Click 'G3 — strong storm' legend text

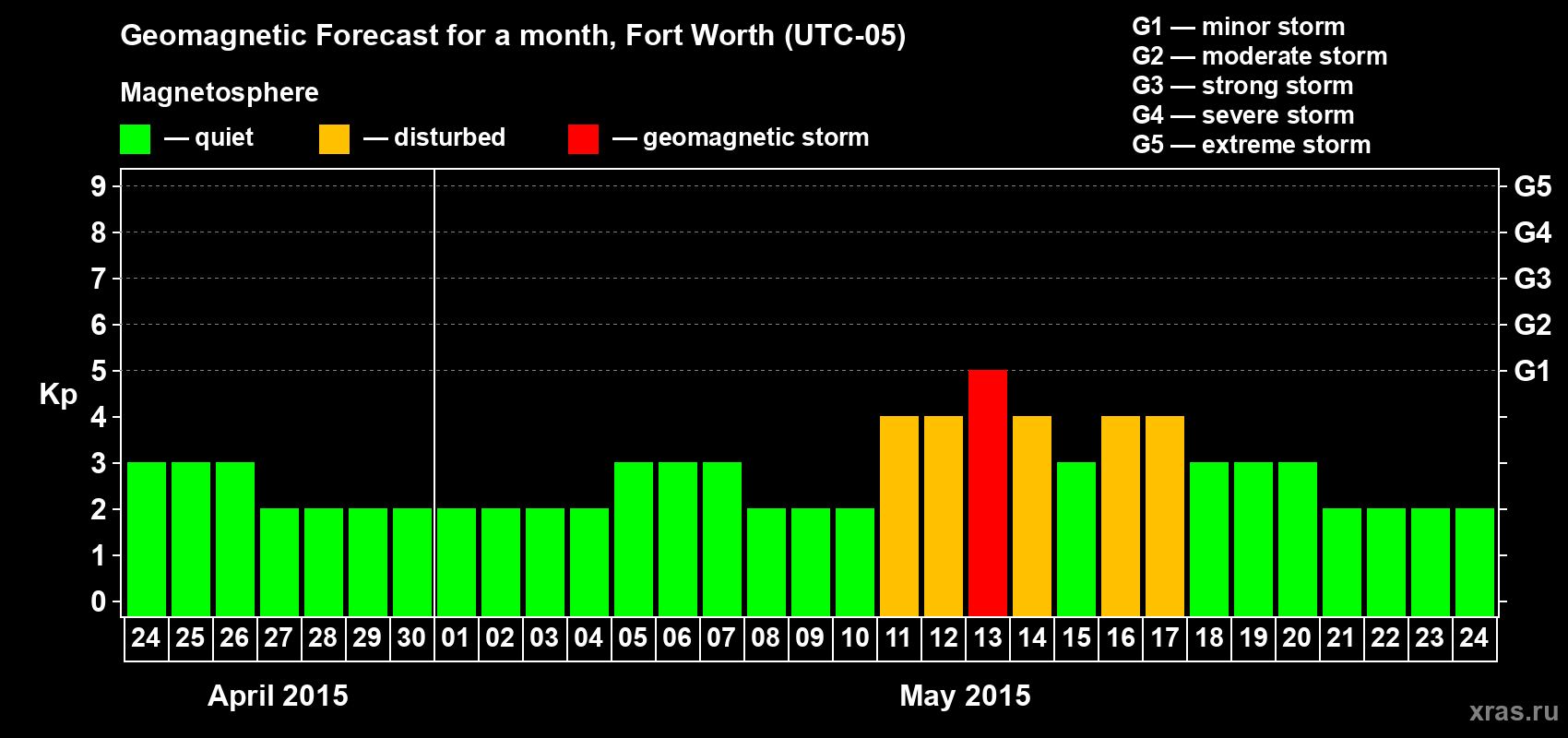(1243, 86)
